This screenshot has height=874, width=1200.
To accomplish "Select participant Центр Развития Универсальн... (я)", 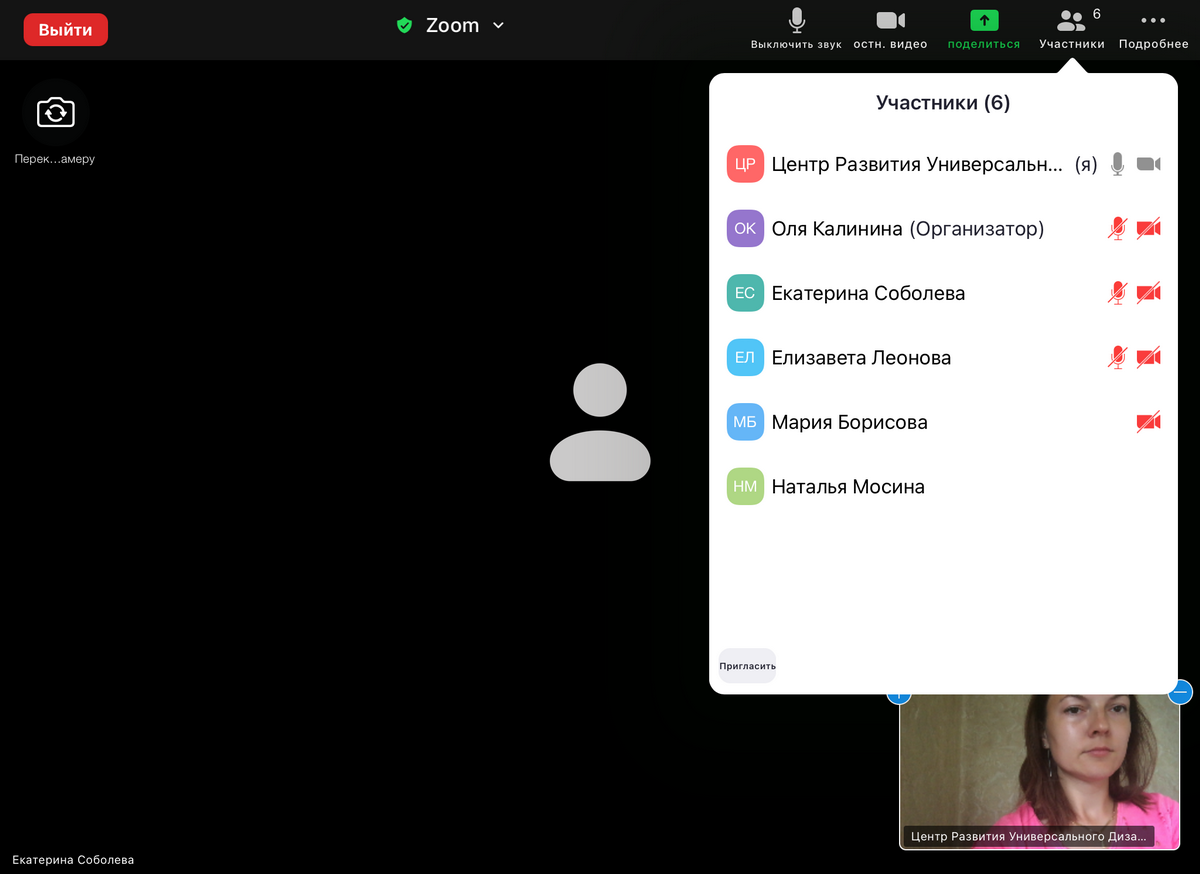I will tap(934, 164).
